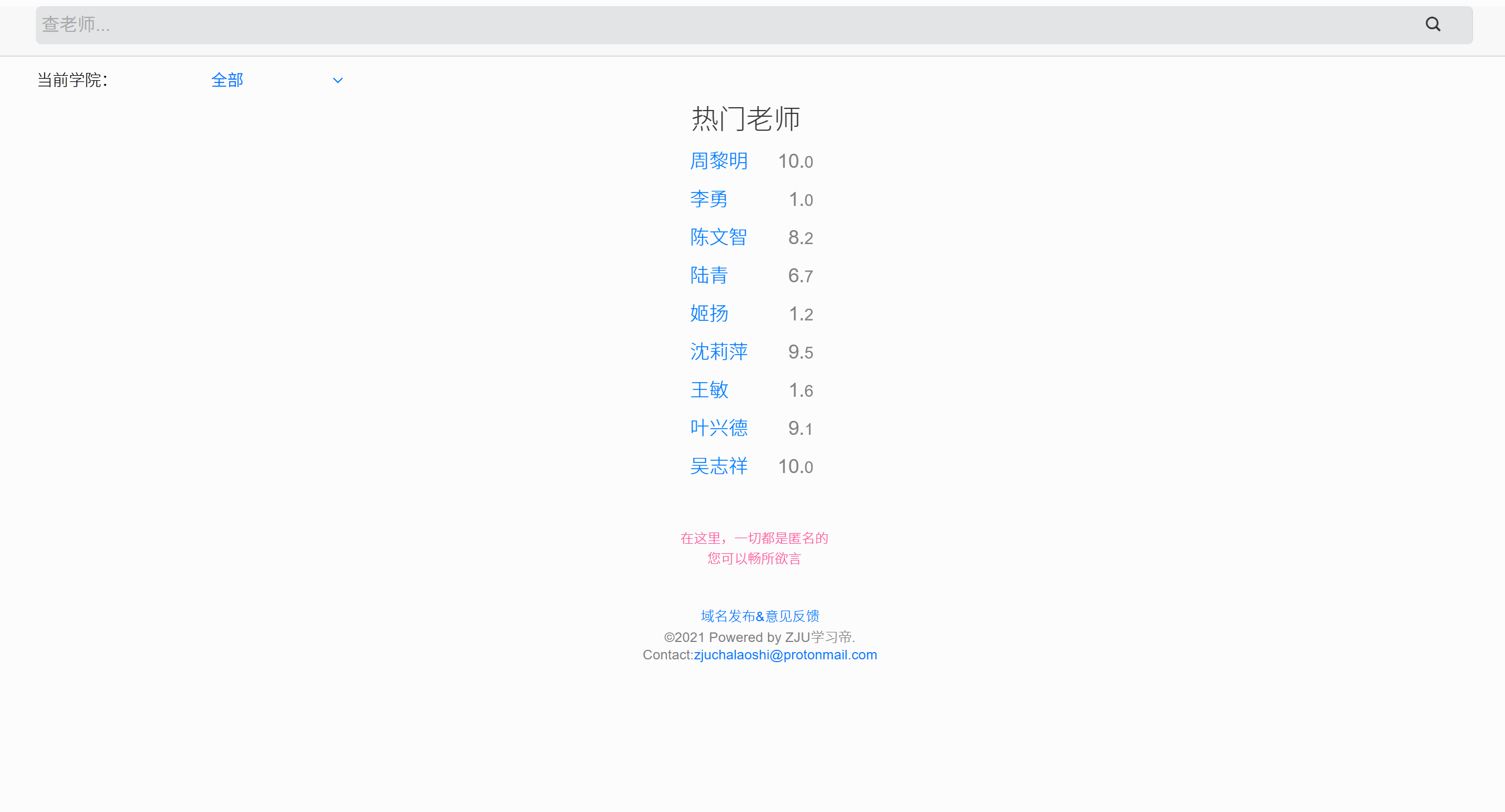The height and width of the screenshot is (812, 1505).
Task: Visit teacher 姬扬 profile
Action: pyautogui.click(x=708, y=314)
